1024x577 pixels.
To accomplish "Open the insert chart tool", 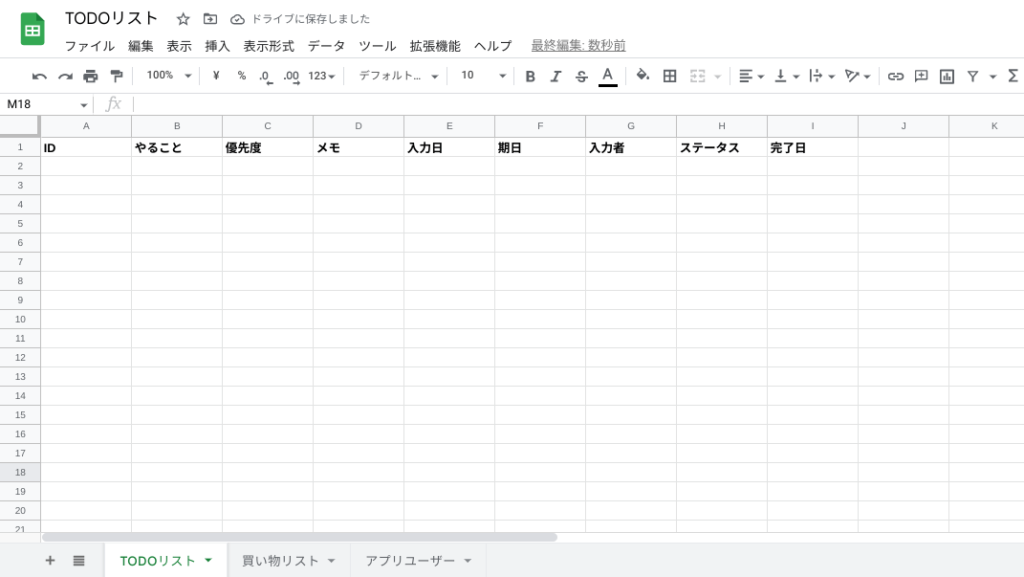I will click(946, 76).
